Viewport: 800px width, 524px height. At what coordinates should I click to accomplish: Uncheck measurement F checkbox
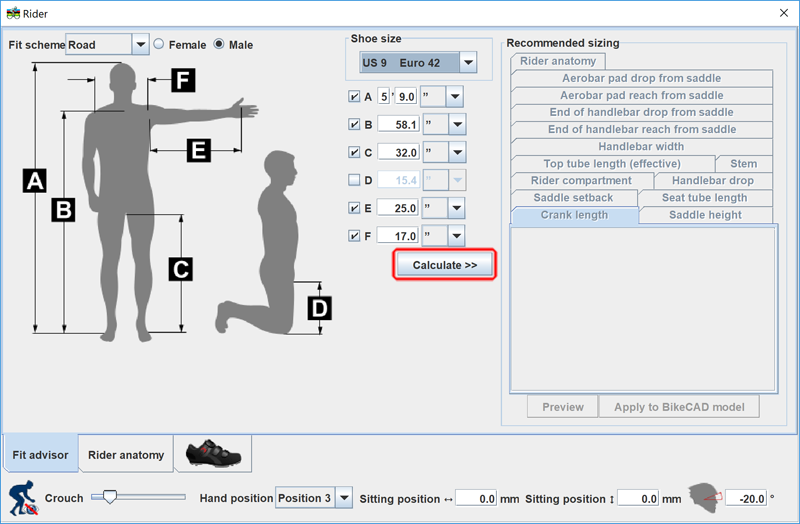[354, 236]
